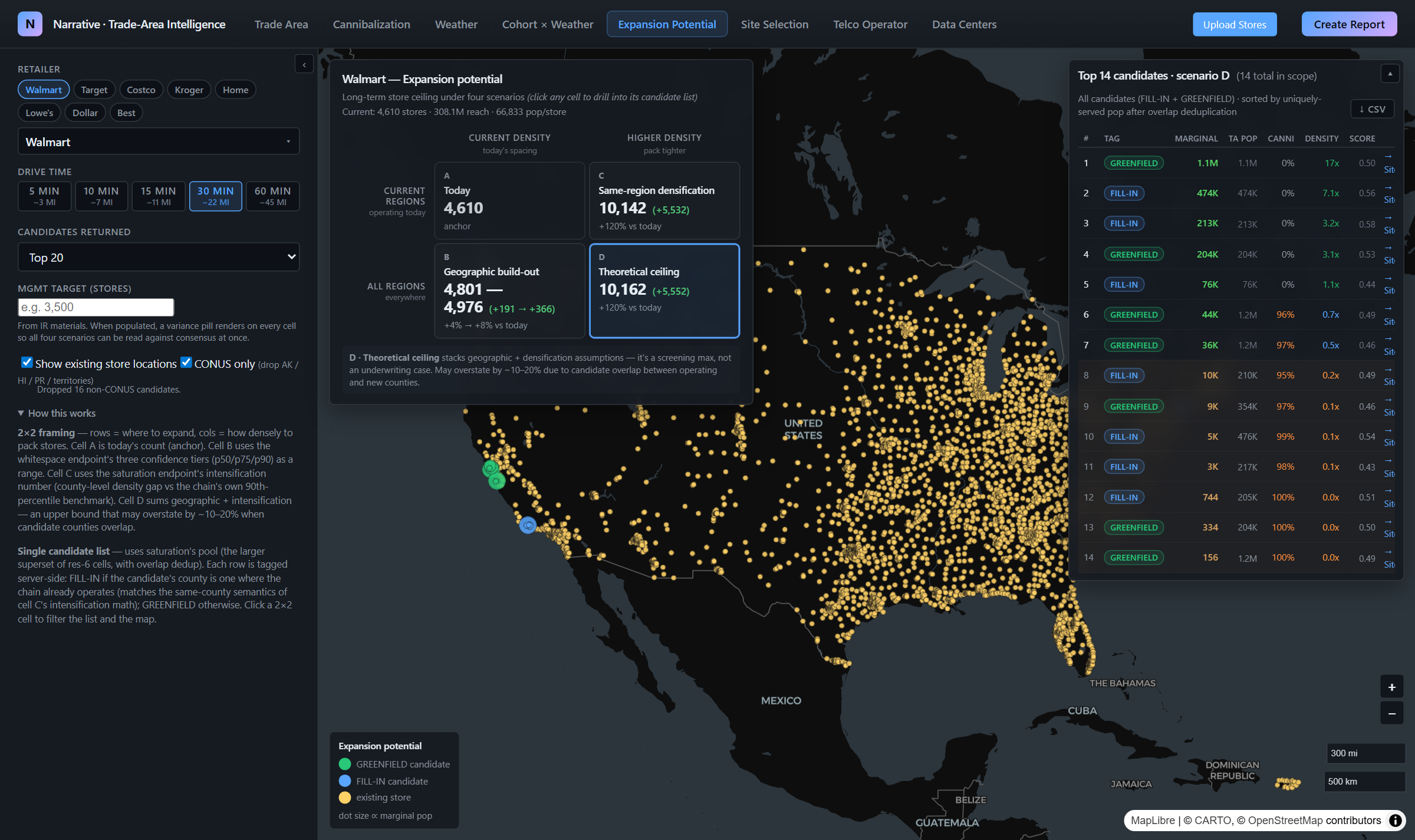Choose the 15 MIN drive time
This screenshot has height=840, width=1415.
[159, 196]
